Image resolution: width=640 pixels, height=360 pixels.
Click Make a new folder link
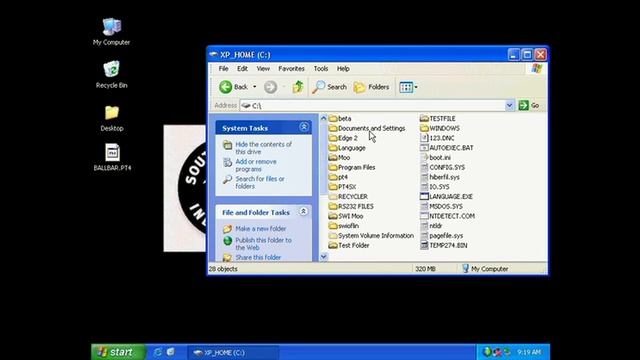pos(260,229)
